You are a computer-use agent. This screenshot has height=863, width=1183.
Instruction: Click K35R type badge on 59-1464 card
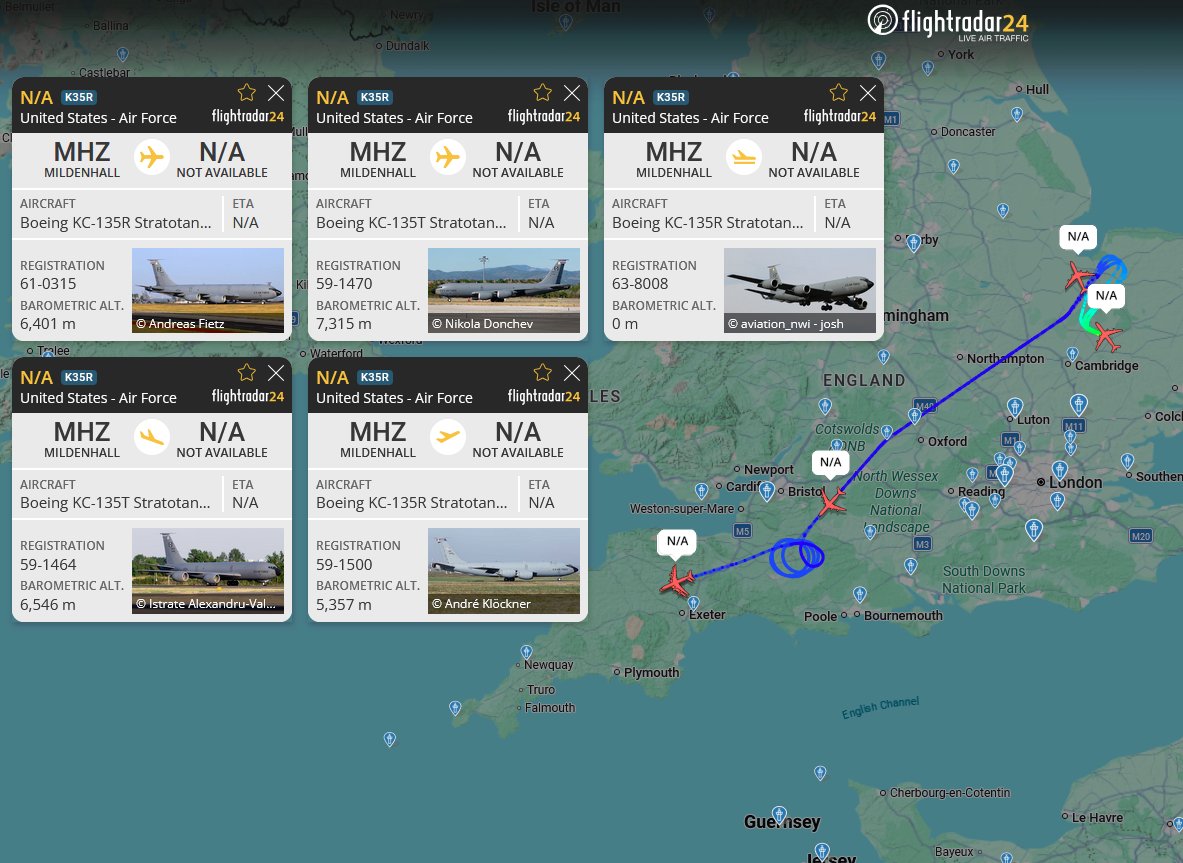(x=78, y=377)
